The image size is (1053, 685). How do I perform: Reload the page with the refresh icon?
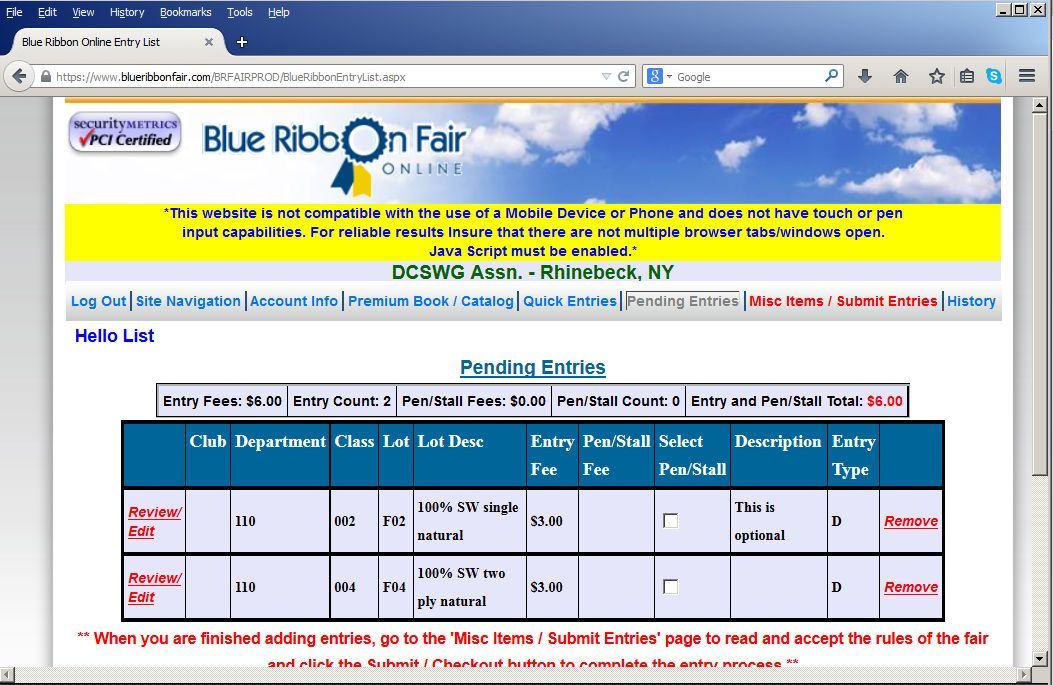pyautogui.click(x=624, y=77)
